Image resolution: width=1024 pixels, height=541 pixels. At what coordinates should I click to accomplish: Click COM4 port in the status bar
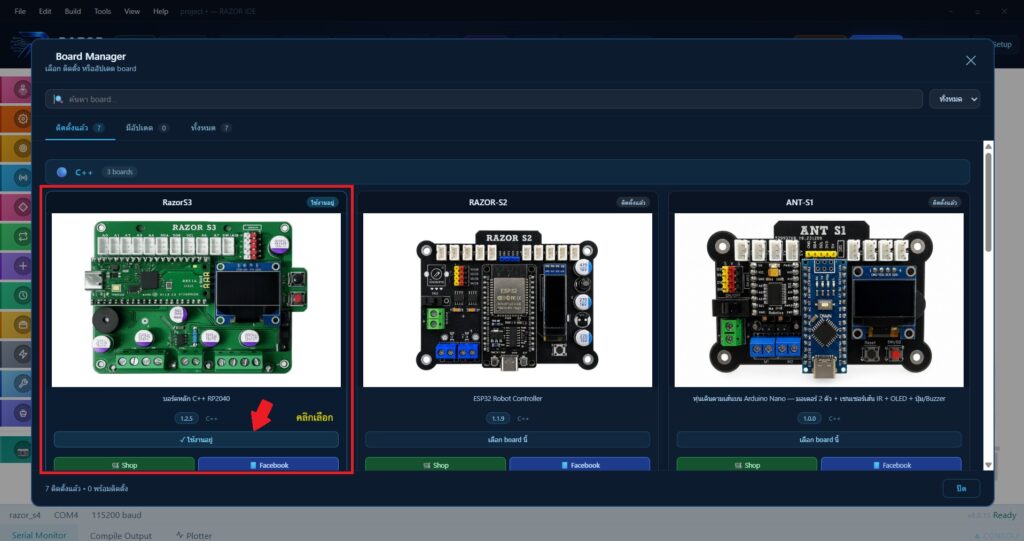pyautogui.click(x=66, y=515)
